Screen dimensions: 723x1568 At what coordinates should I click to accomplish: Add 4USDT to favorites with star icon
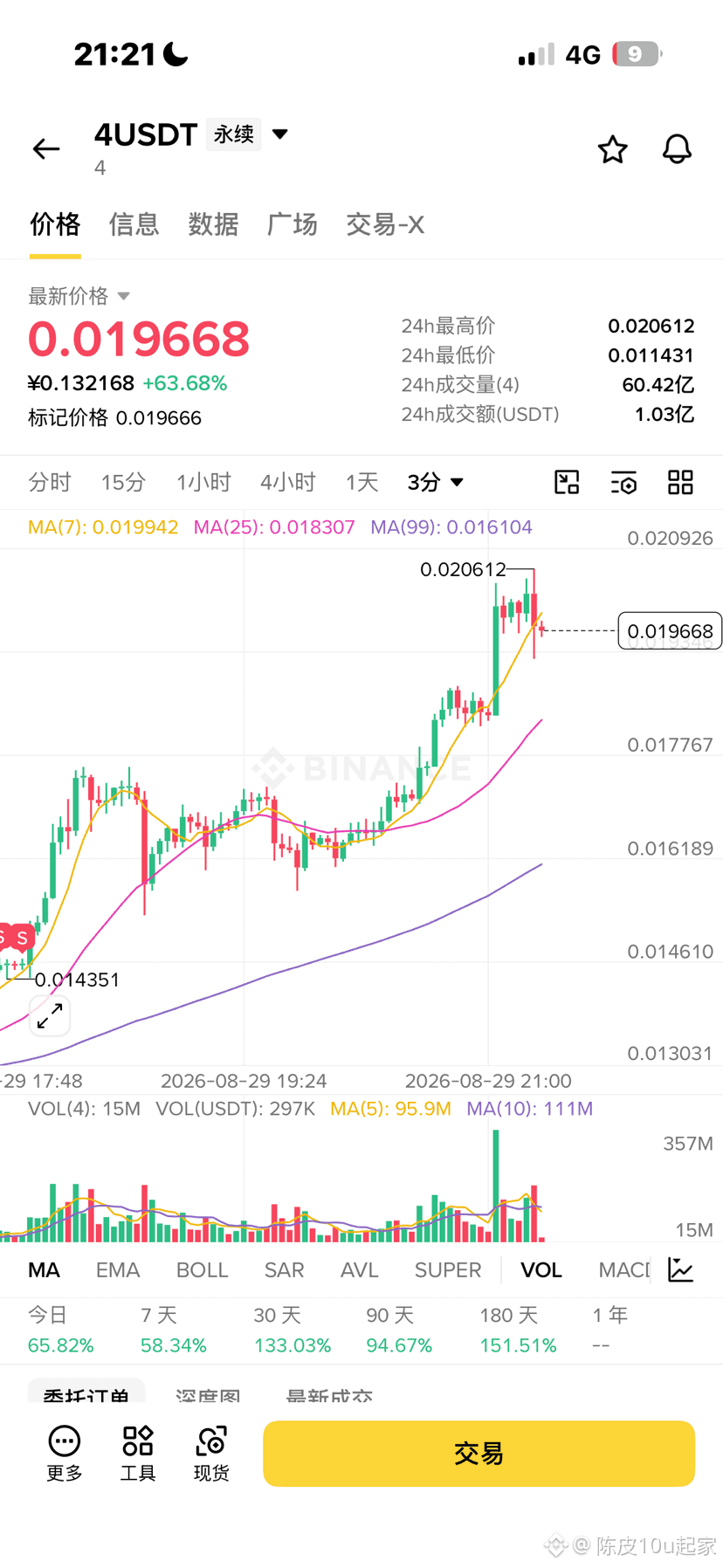click(x=612, y=149)
